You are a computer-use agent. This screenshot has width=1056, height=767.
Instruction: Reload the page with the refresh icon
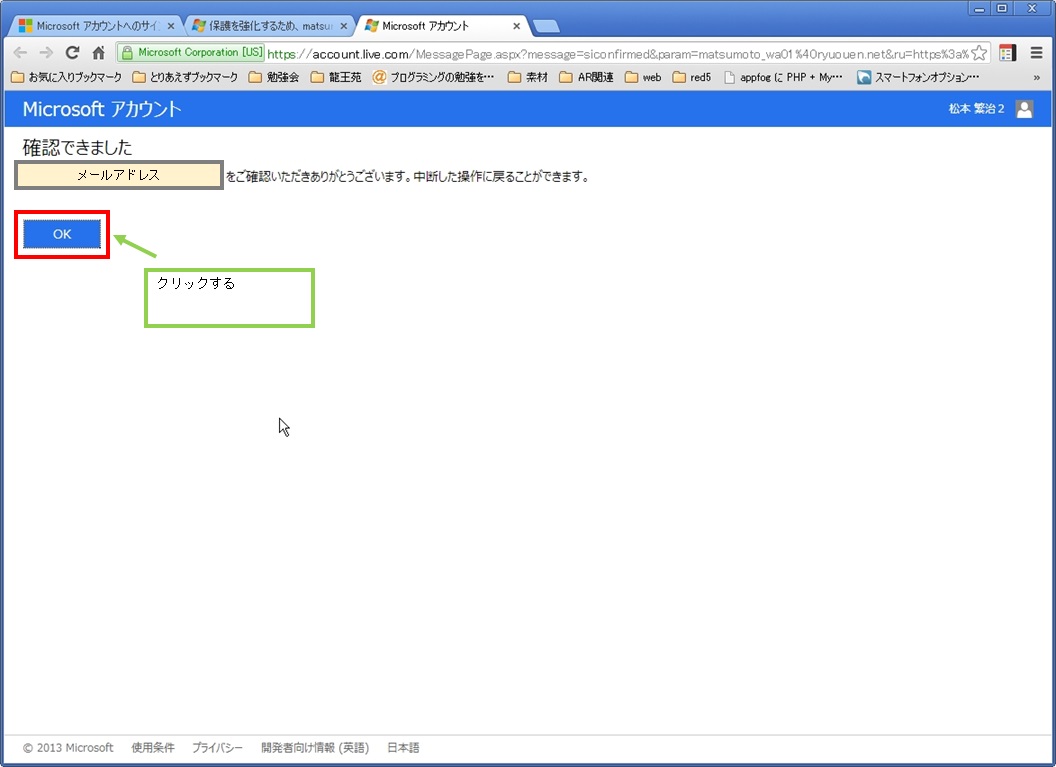72,53
